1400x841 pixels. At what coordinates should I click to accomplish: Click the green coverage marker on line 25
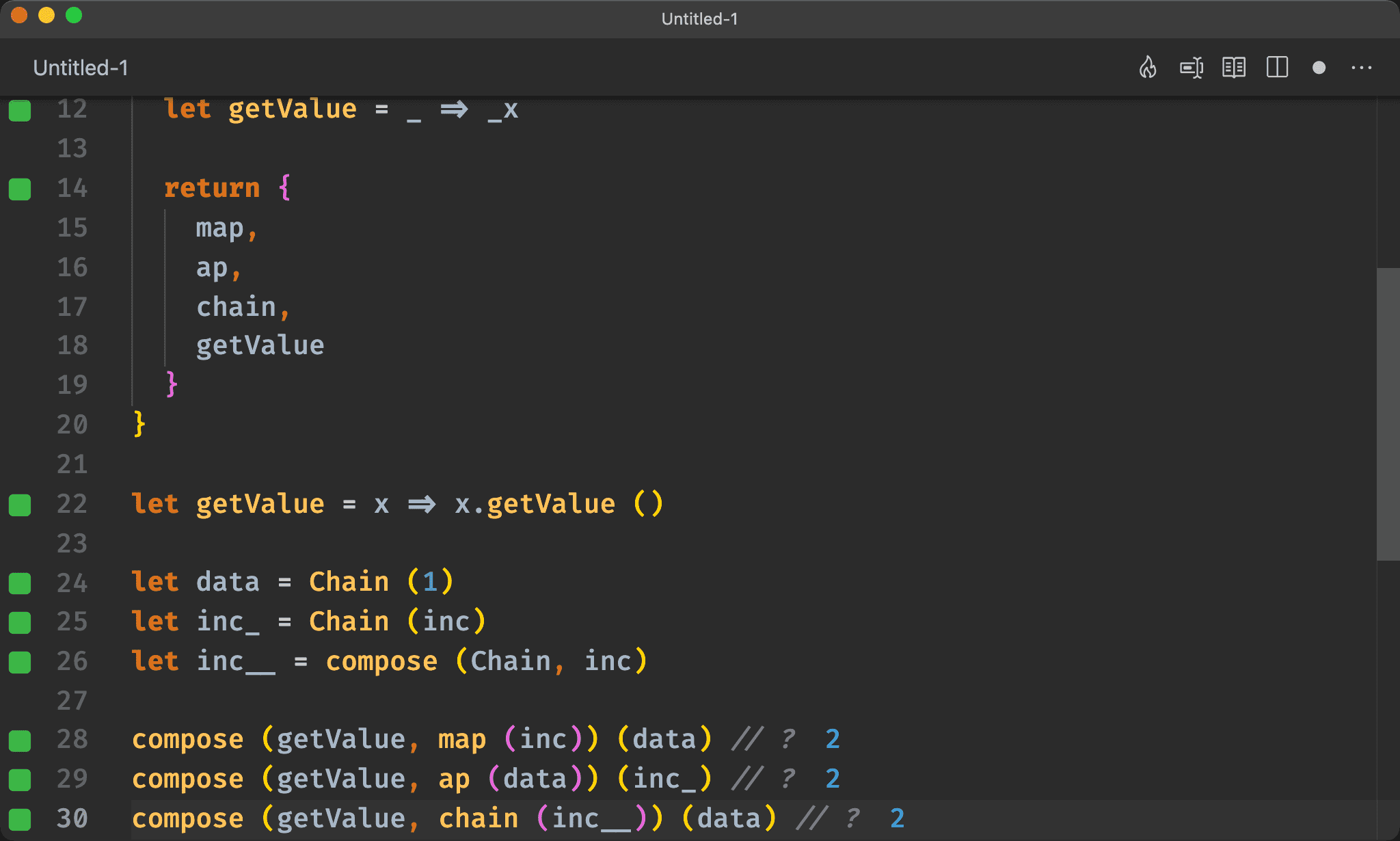pyautogui.click(x=20, y=623)
